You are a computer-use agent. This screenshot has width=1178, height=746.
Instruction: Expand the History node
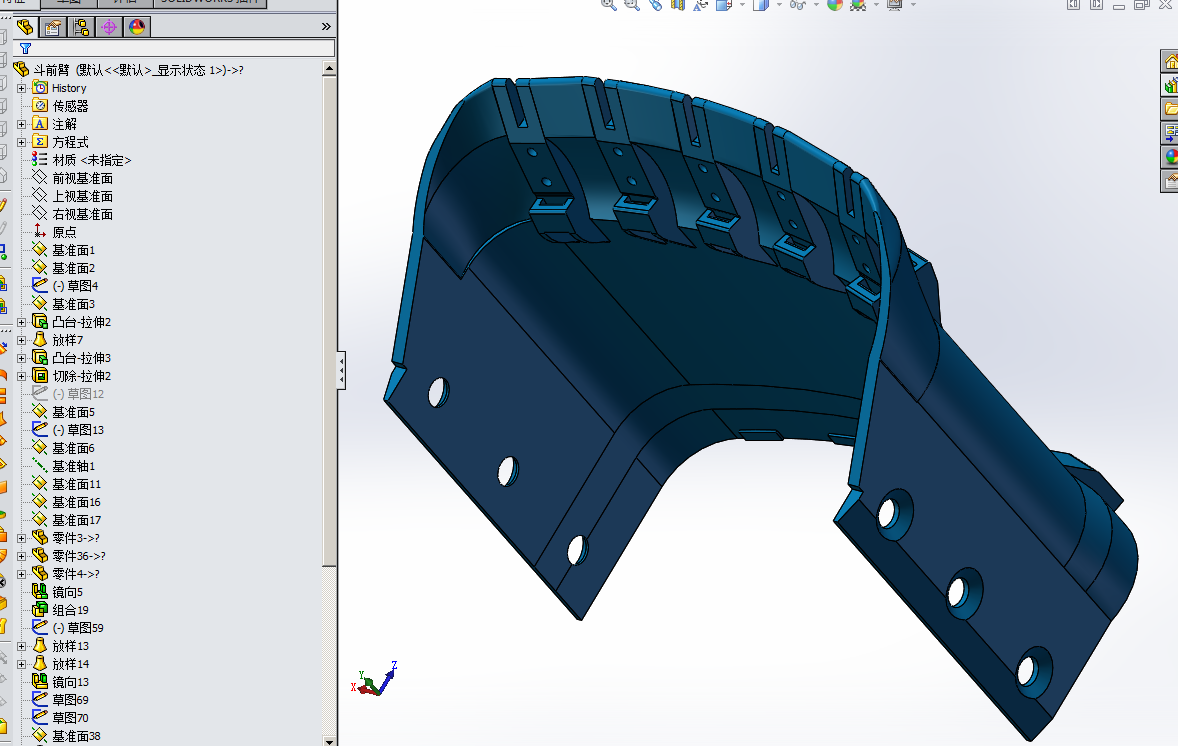click(22, 88)
